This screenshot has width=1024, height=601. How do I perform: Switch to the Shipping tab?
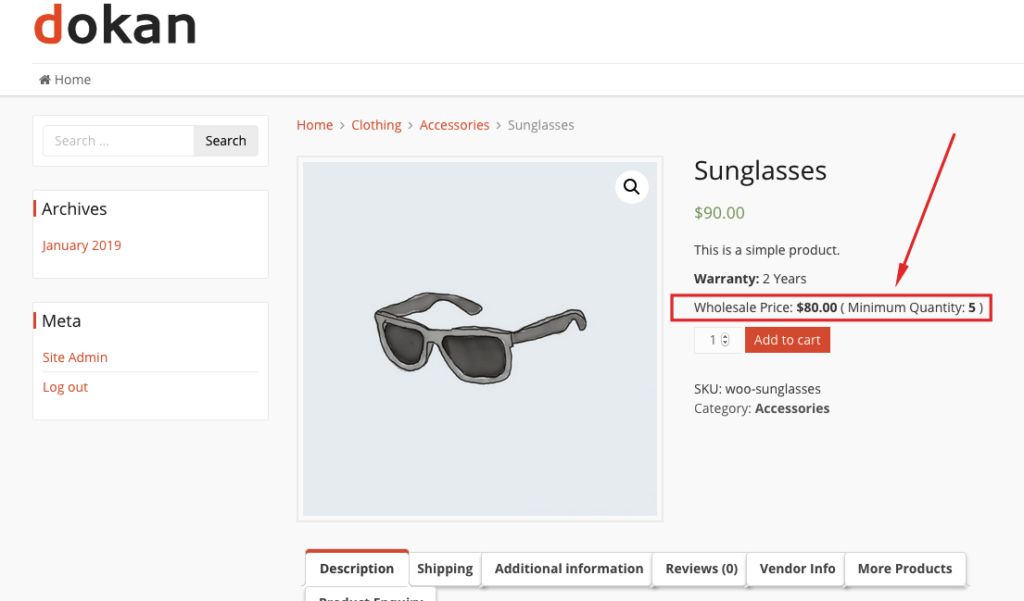445,568
